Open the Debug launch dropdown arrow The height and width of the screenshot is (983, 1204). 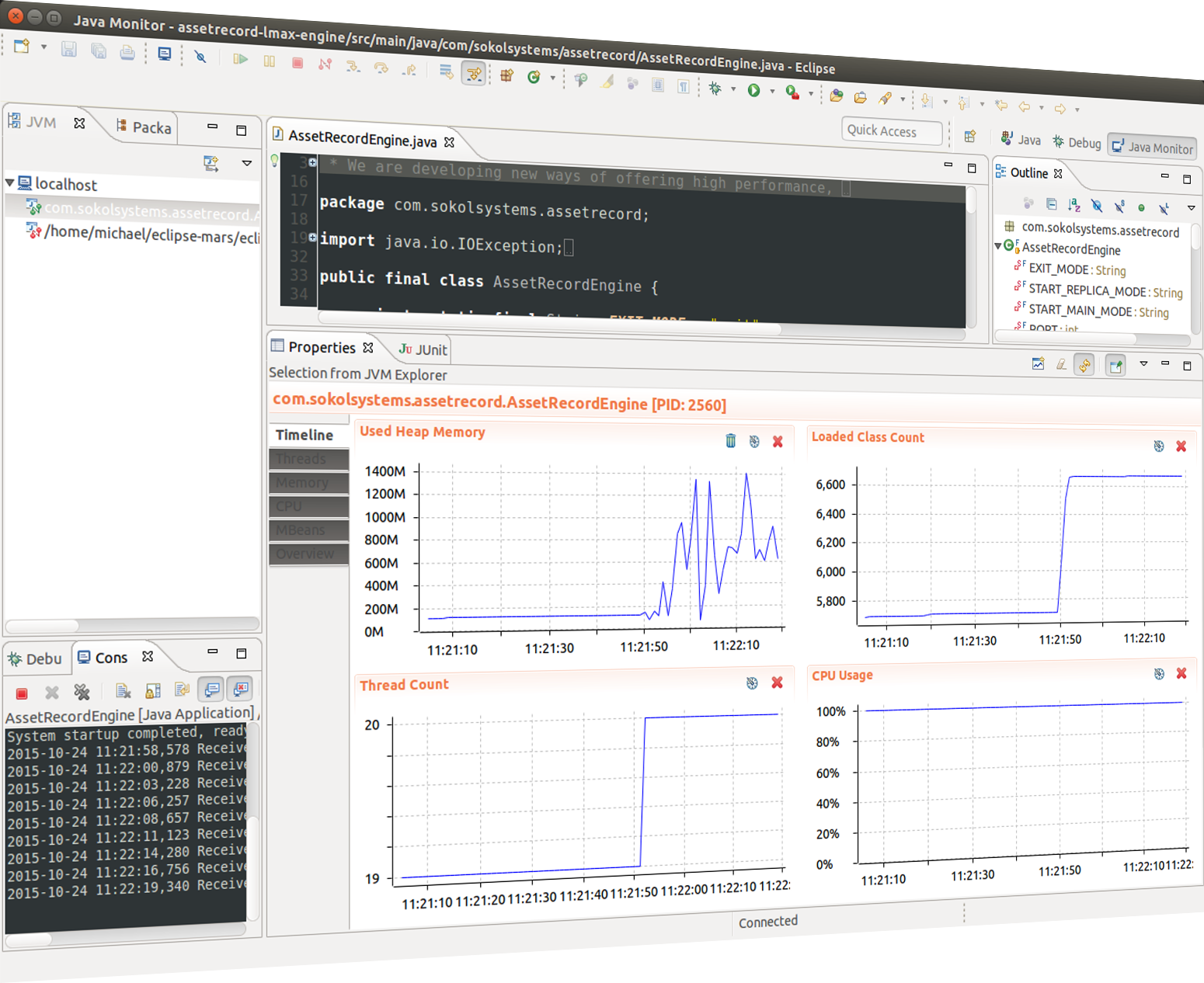click(x=733, y=89)
